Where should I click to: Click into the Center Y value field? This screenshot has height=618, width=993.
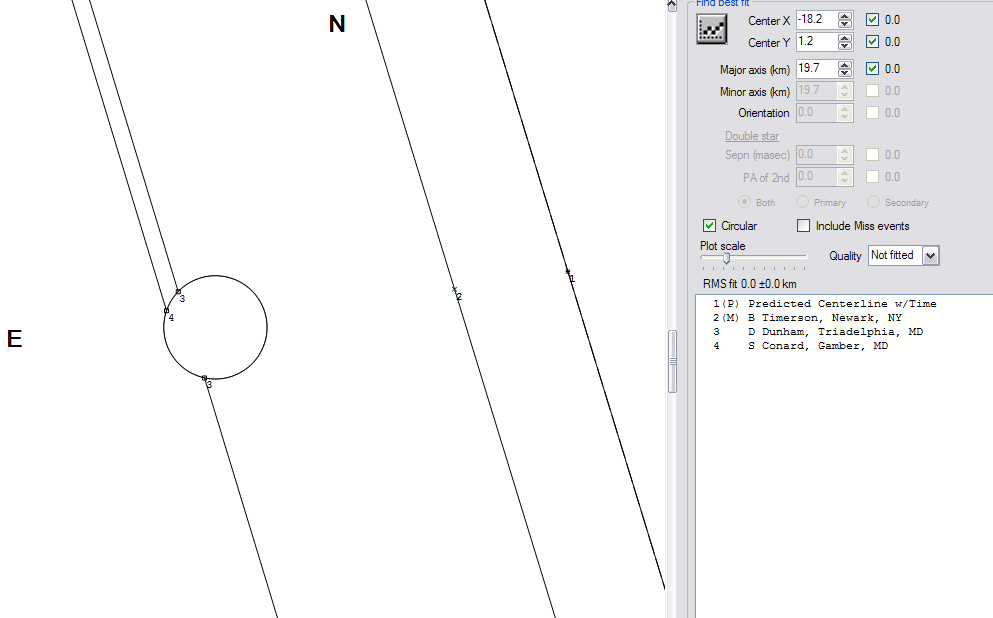tap(817, 42)
